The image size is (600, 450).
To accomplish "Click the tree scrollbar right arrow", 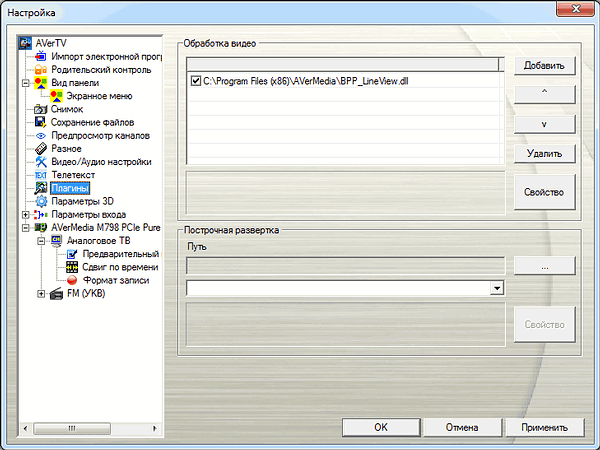I will click(155, 429).
